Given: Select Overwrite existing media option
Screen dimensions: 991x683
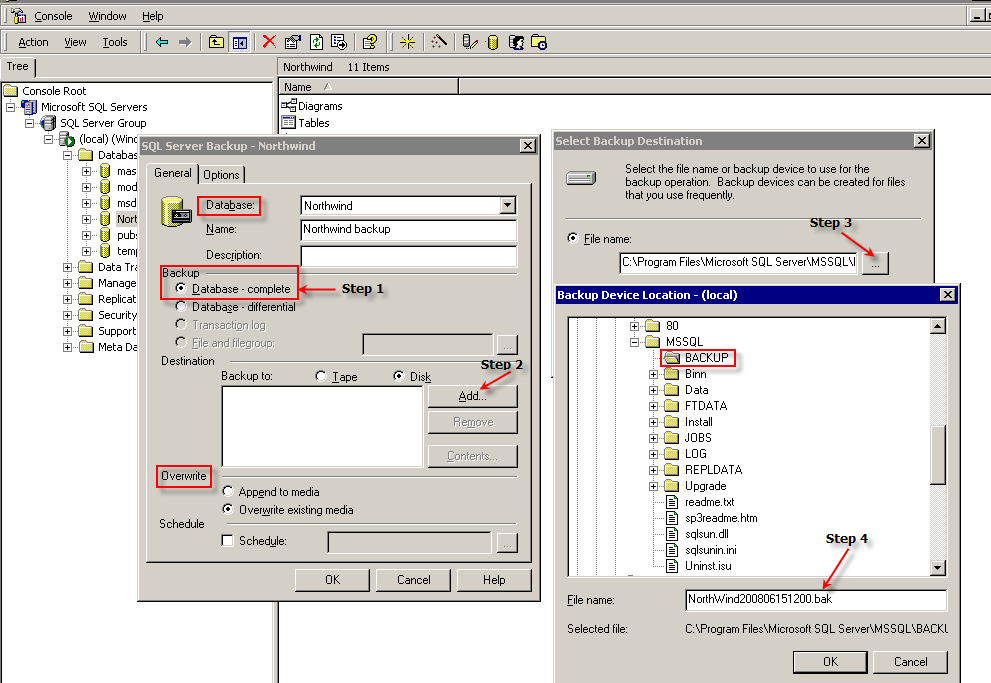Looking at the screenshot, I should (x=228, y=509).
